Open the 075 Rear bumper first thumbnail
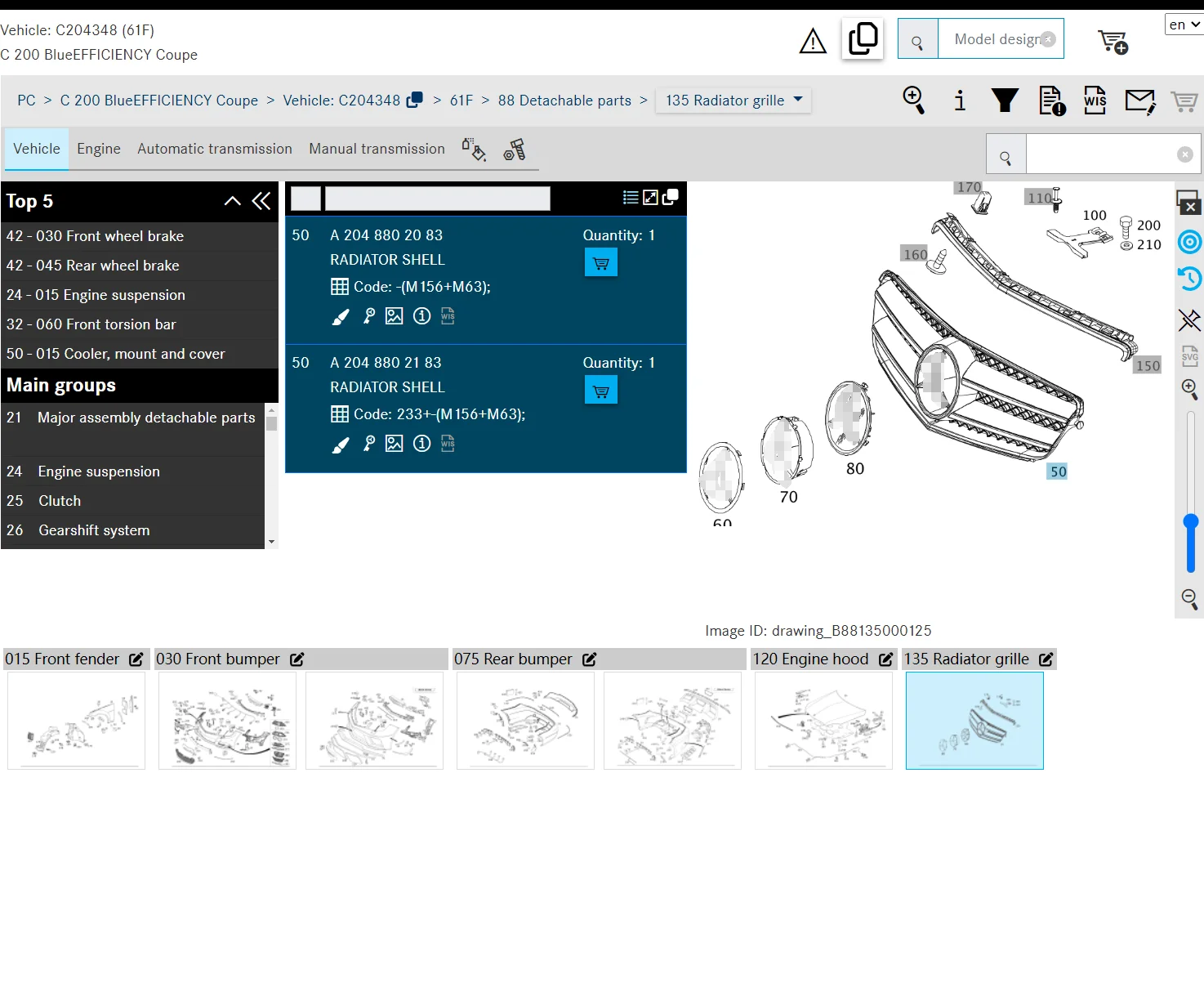1204x983 pixels. click(525, 721)
